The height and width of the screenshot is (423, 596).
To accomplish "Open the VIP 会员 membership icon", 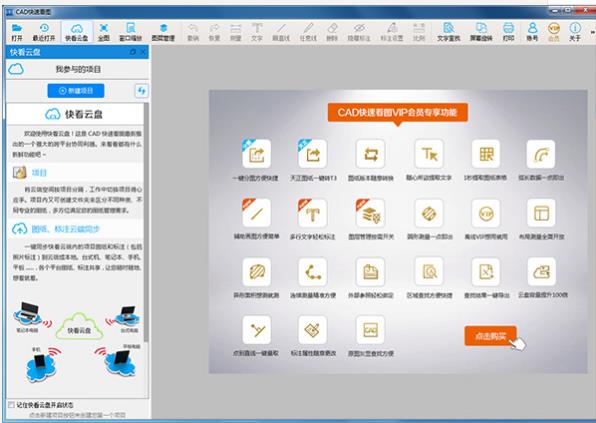I will pos(553,32).
